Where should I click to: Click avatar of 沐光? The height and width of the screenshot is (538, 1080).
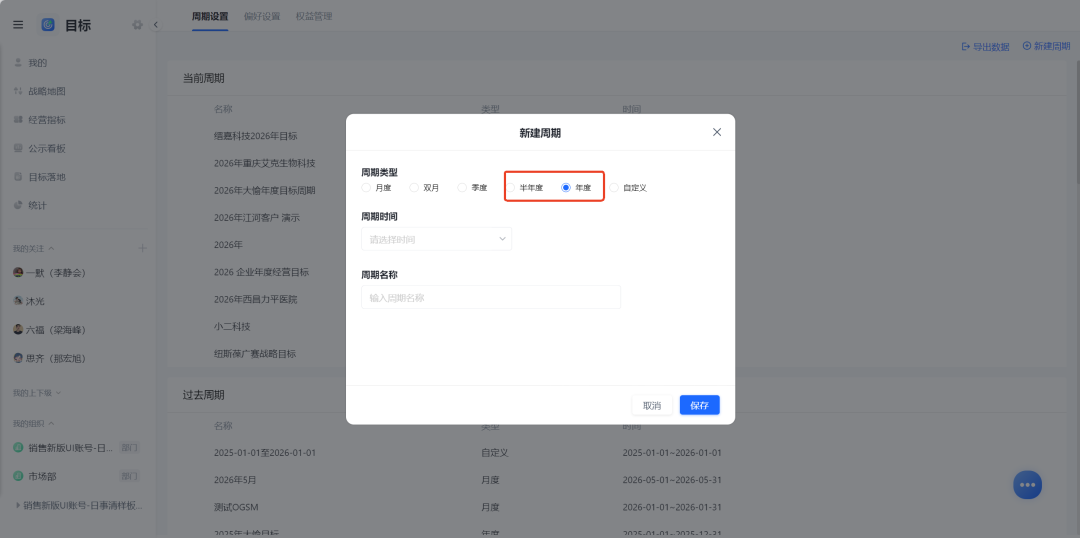pos(19,301)
